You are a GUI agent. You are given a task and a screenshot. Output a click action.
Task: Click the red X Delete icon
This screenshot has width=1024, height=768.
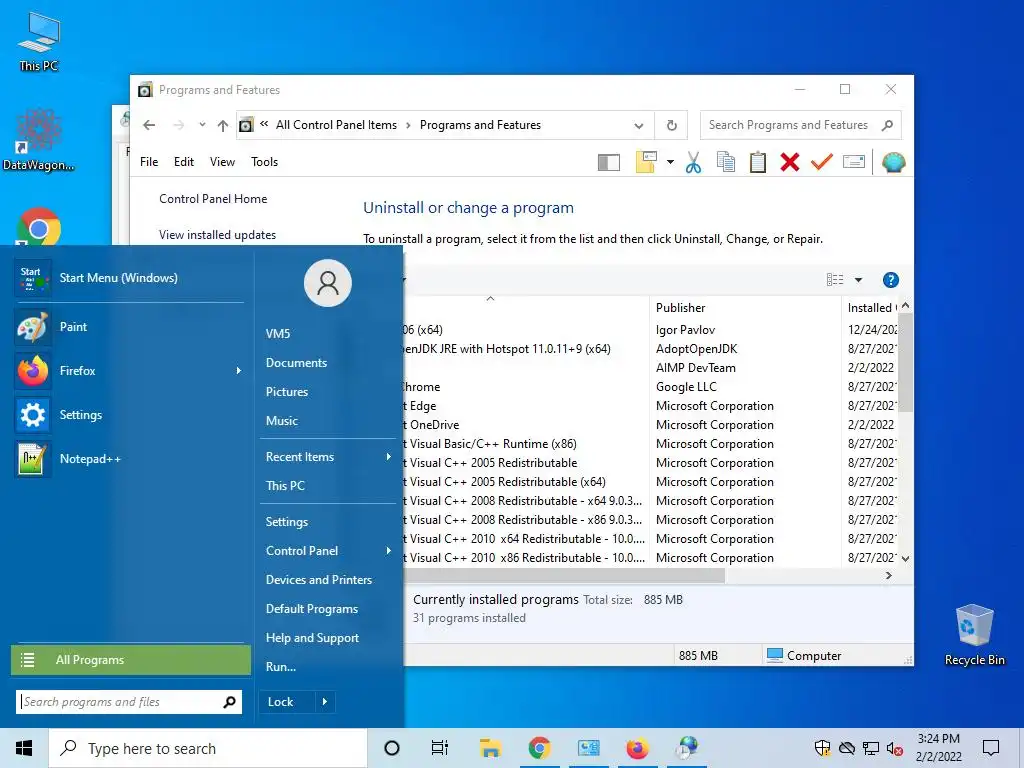tap(790, 162)
